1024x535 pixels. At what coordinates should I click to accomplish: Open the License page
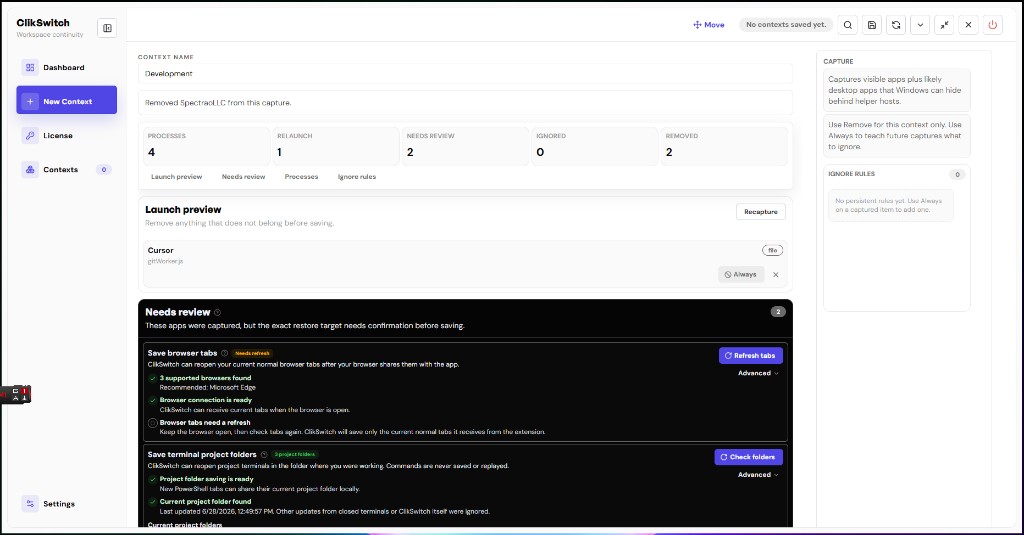coord(66,135)
